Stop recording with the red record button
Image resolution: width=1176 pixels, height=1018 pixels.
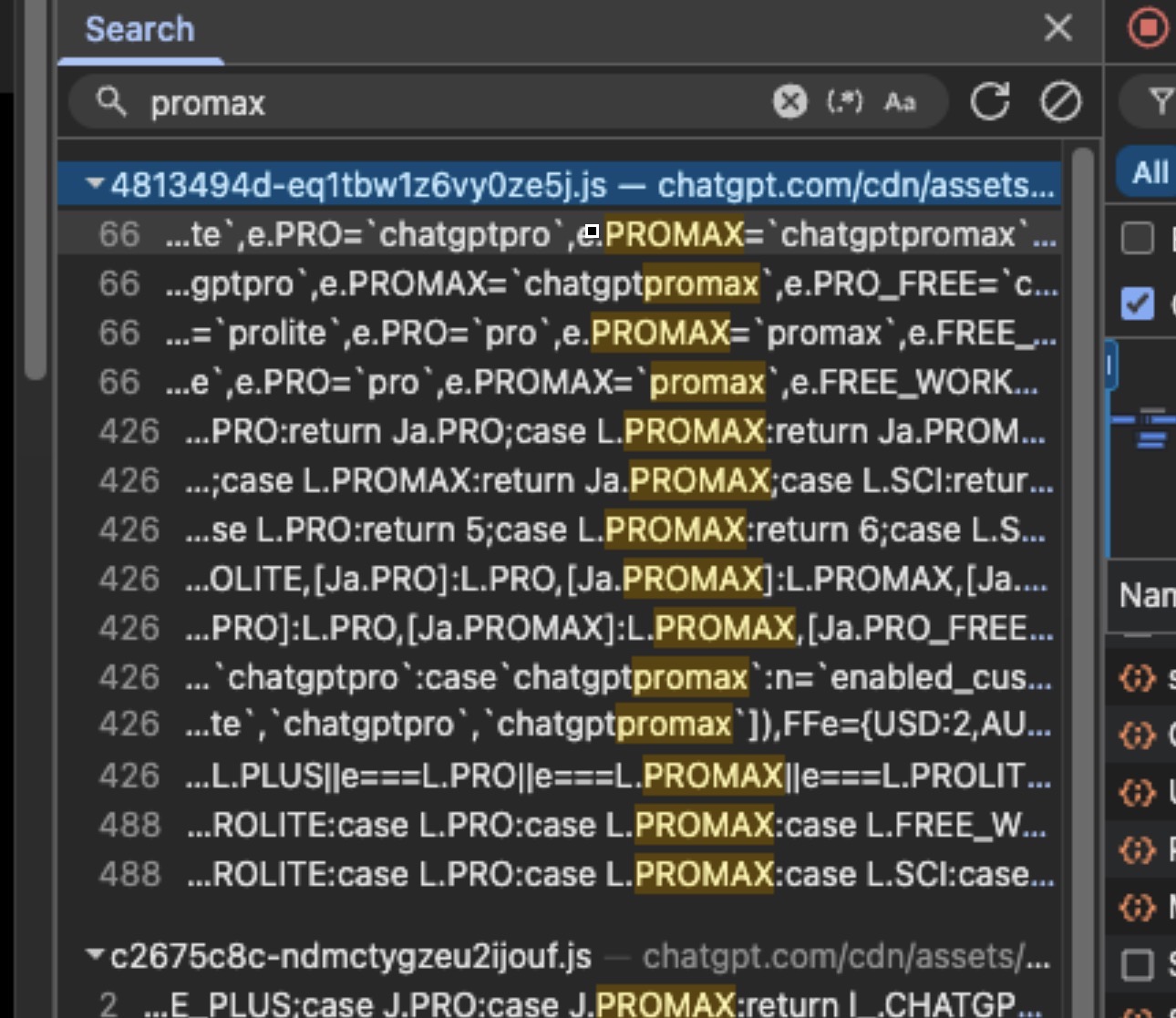[1148, 27]
